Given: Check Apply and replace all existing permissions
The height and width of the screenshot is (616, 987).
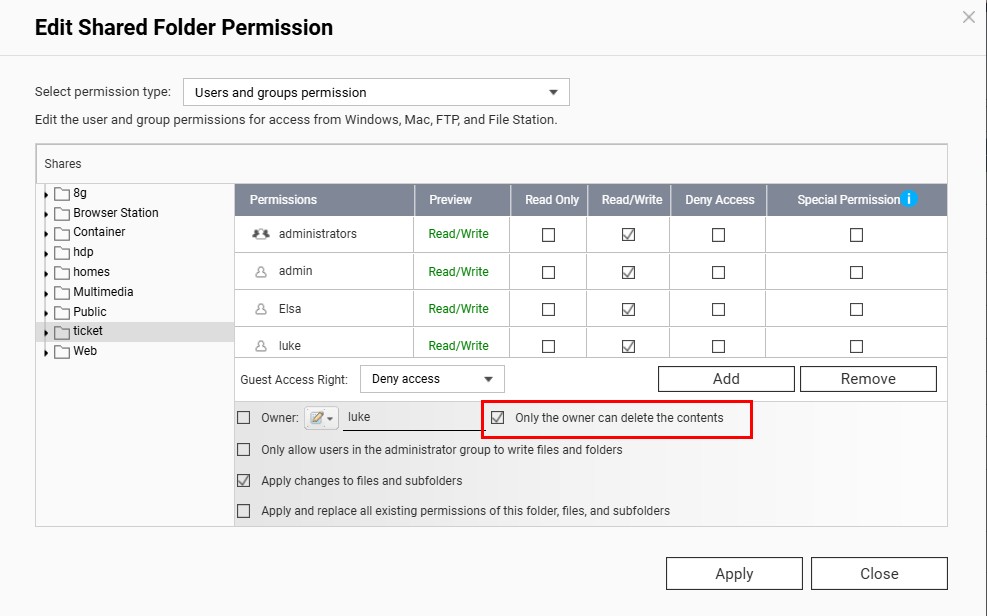Looking at the screenshot, I should [x=243, y=511].
